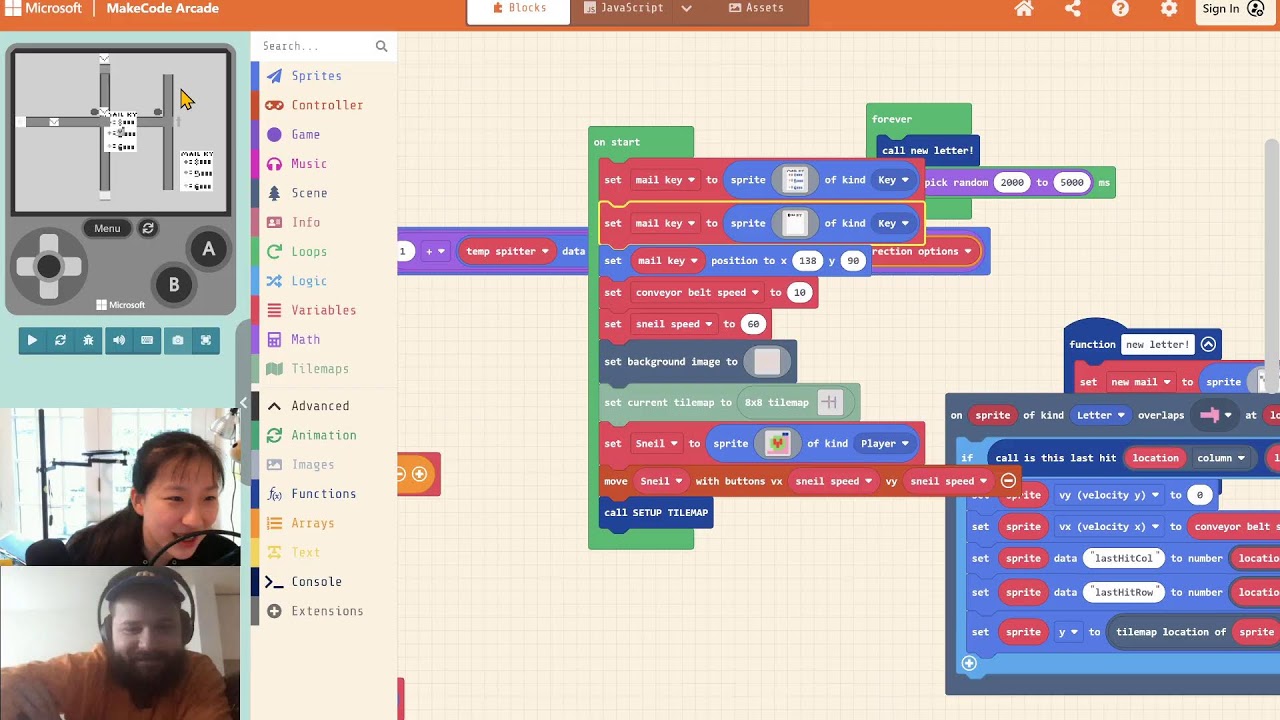Image resolution: width=1280 pixels, height=720 pixels.
Task: Open Player kind dropdown in set Sneil block
Action: [x=885, y=443]
